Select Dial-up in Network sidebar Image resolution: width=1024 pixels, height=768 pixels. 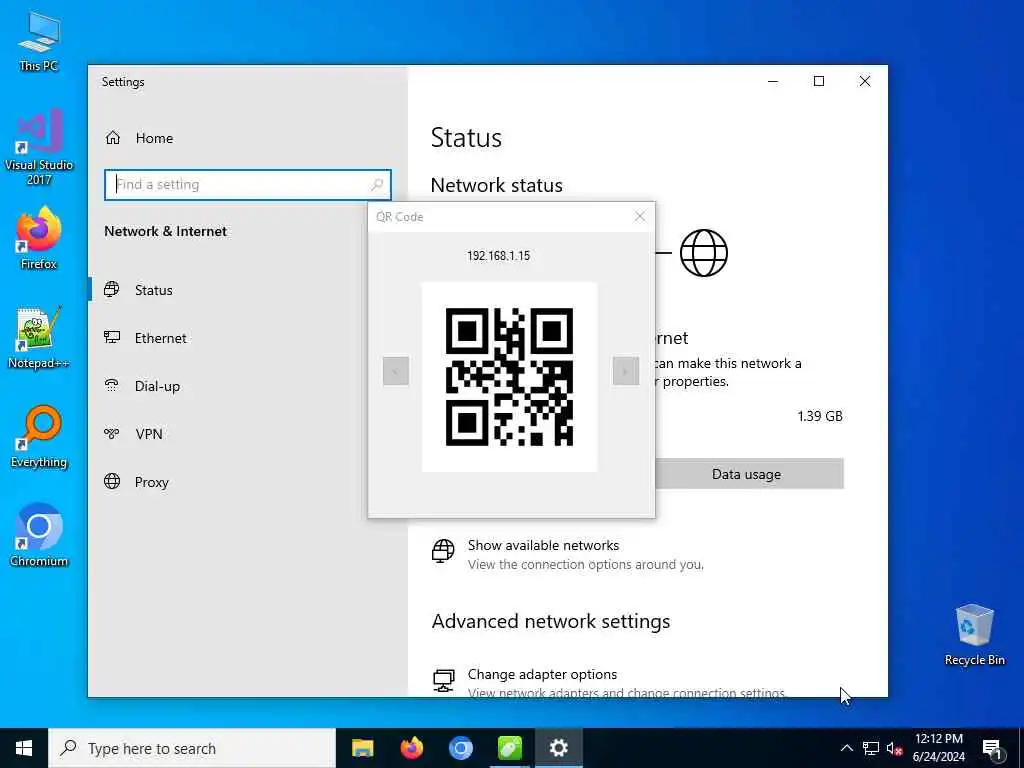click(248, 386)
